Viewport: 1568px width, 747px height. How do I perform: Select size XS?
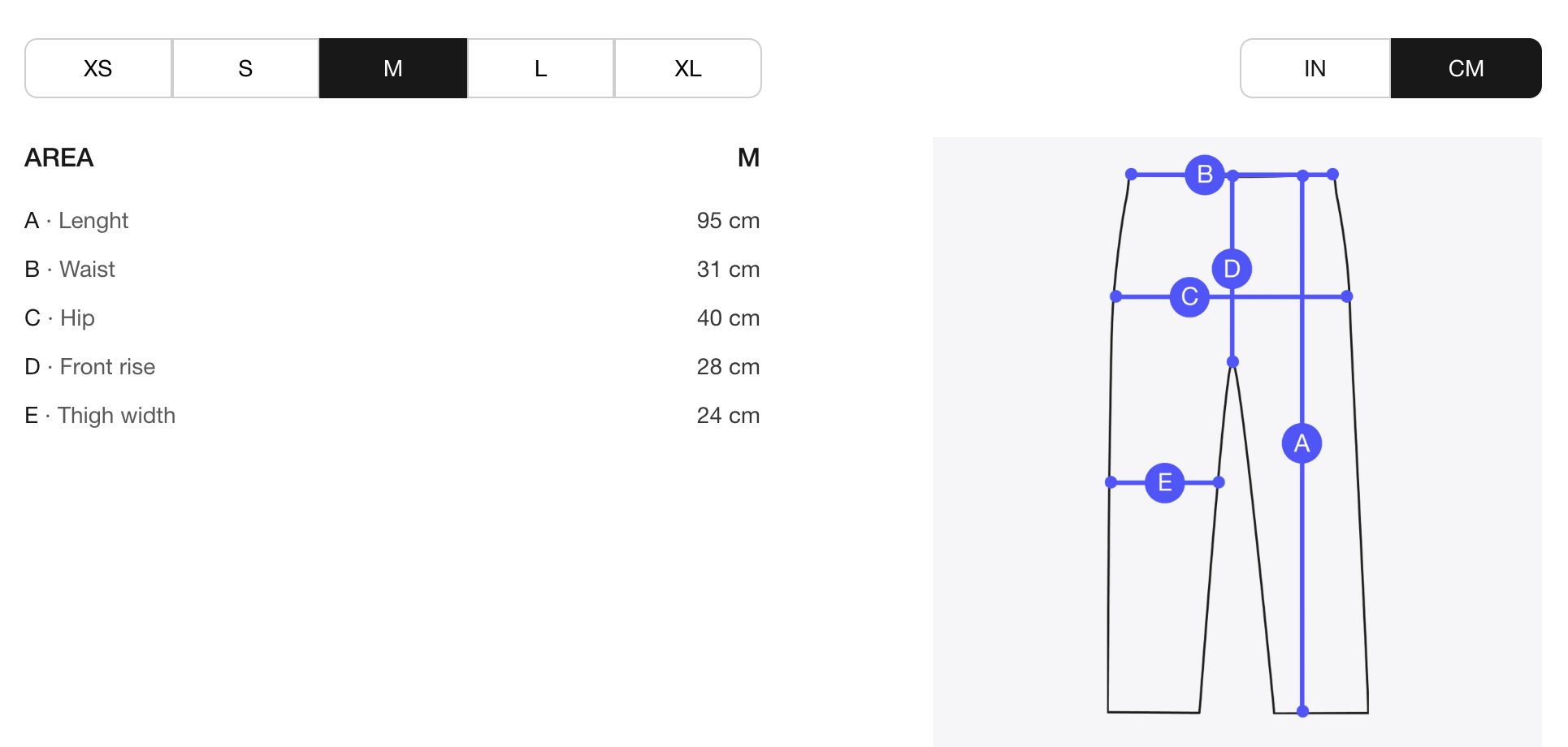click(x=98, y=68)
